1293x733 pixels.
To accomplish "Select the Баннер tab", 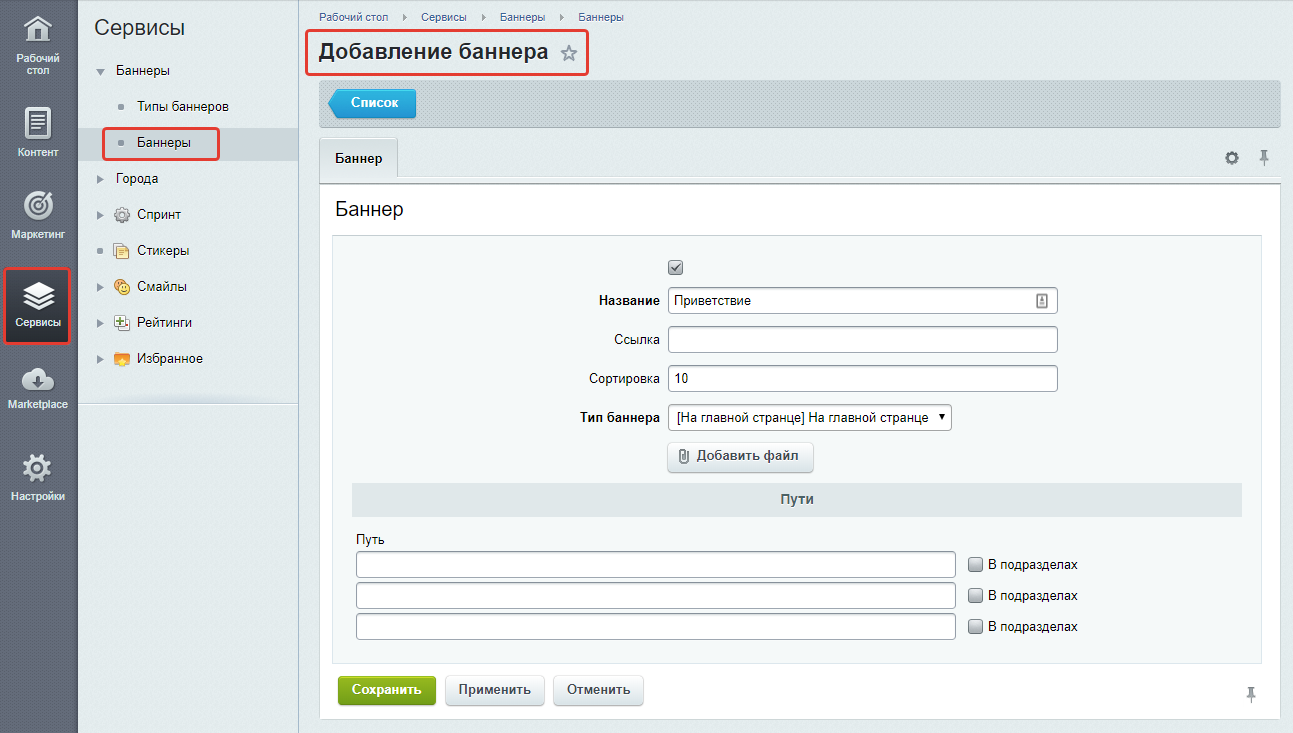I will [358, 159].
